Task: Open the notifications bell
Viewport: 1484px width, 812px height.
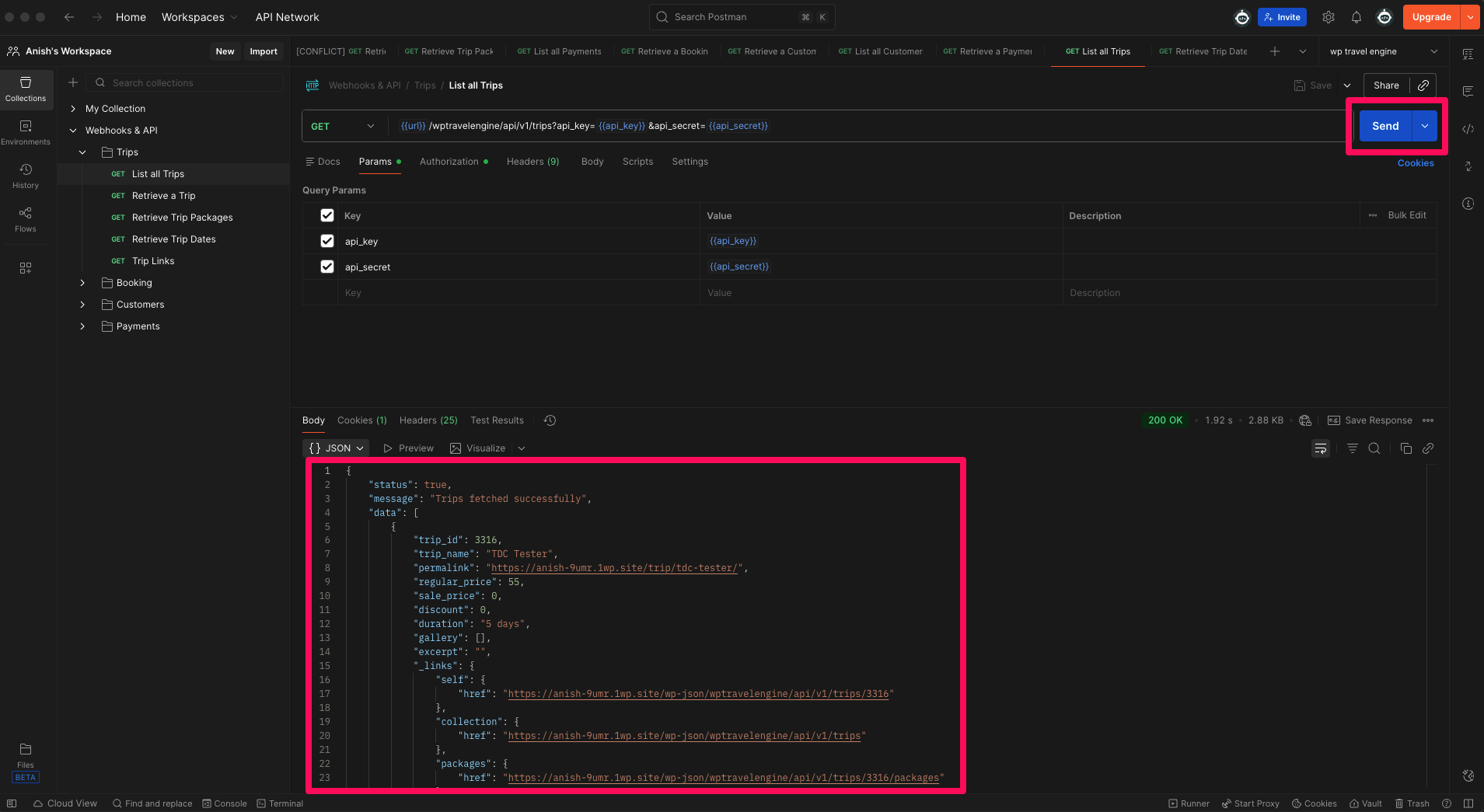Action: tap(1356, 17)
